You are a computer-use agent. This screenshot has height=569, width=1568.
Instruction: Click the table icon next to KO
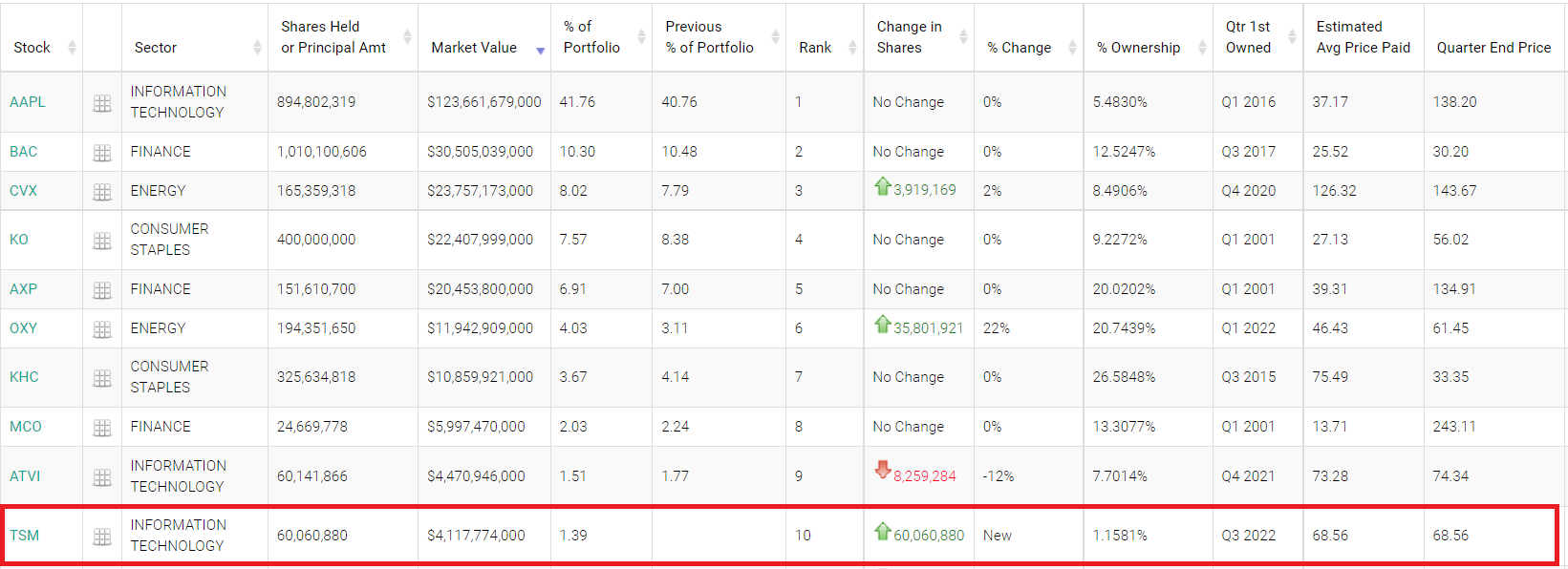pos(102,241)
